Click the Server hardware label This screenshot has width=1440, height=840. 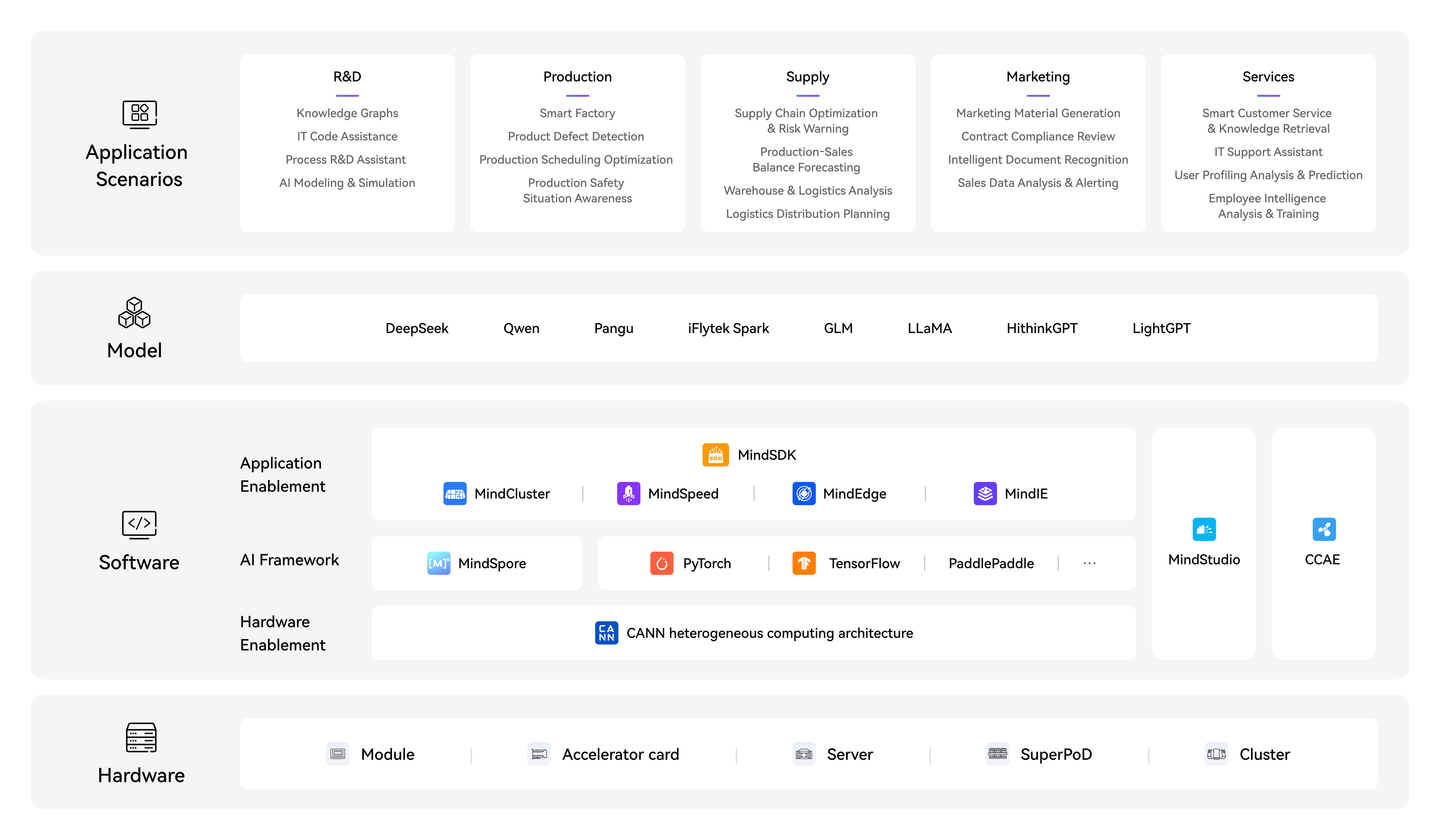(x=850, y=754)
